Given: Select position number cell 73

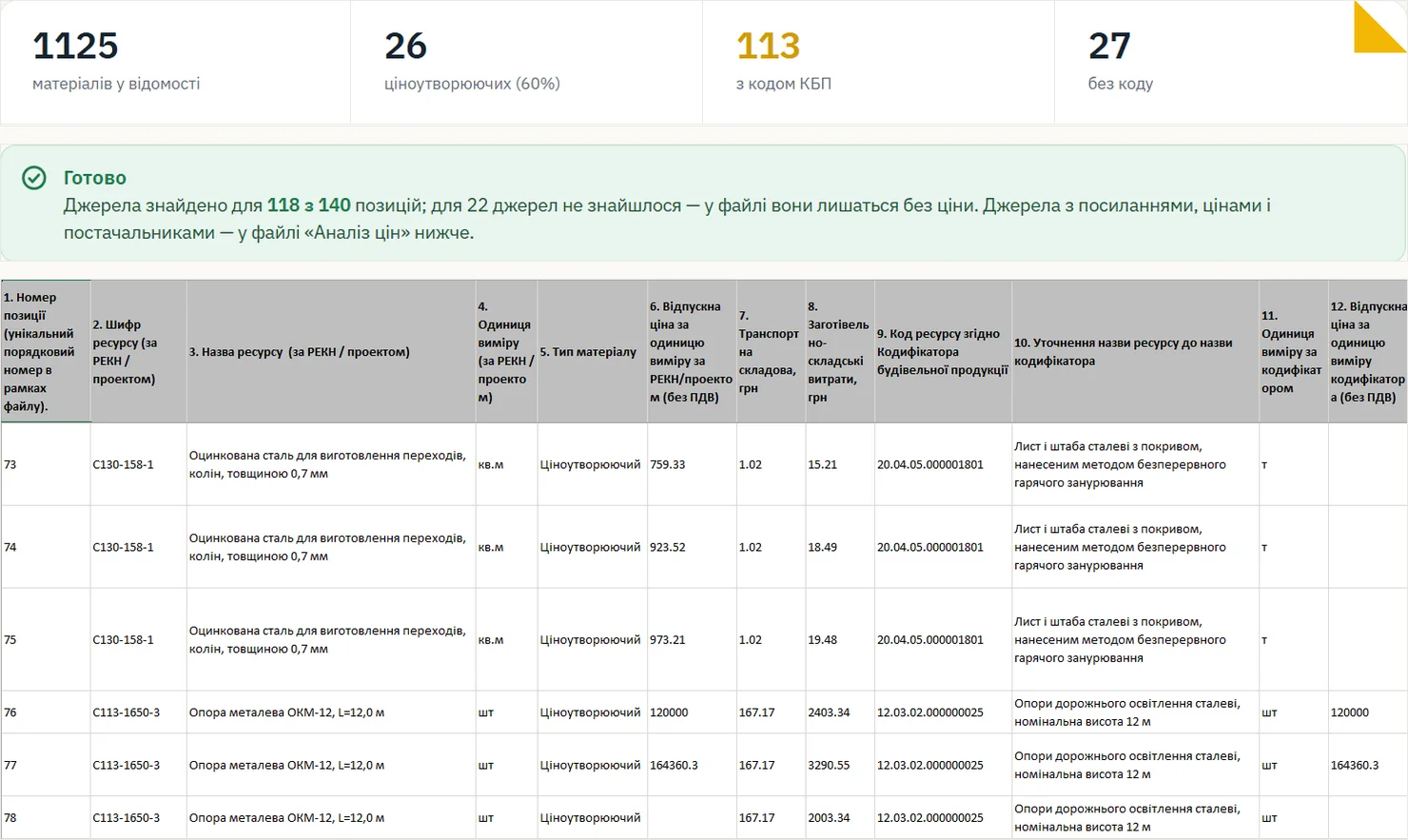Looking at the screenshot, I should (x=46, y=464).
